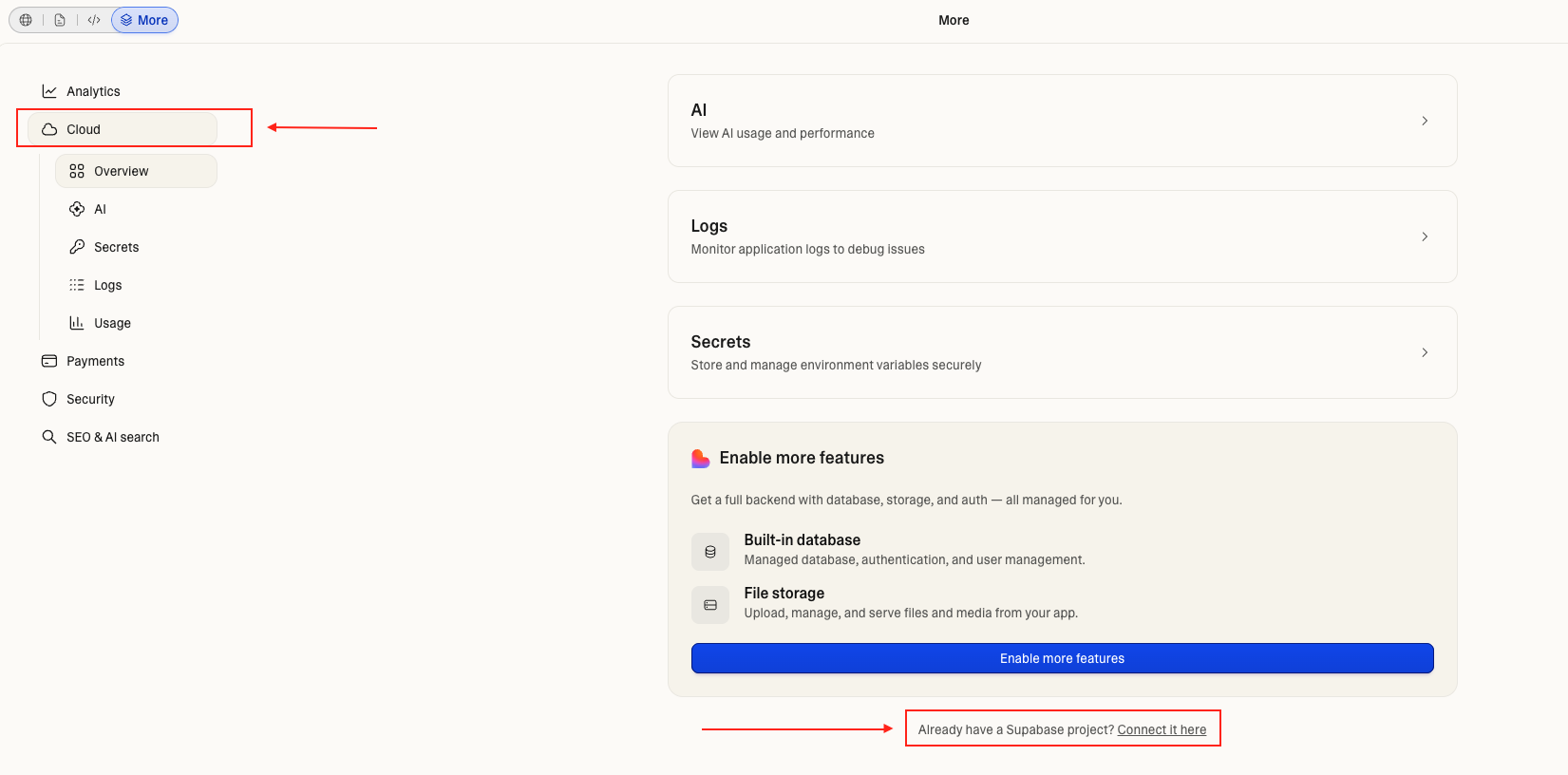
Task: Click the Cloud icon in sidebar
Action: pos(49,129)
